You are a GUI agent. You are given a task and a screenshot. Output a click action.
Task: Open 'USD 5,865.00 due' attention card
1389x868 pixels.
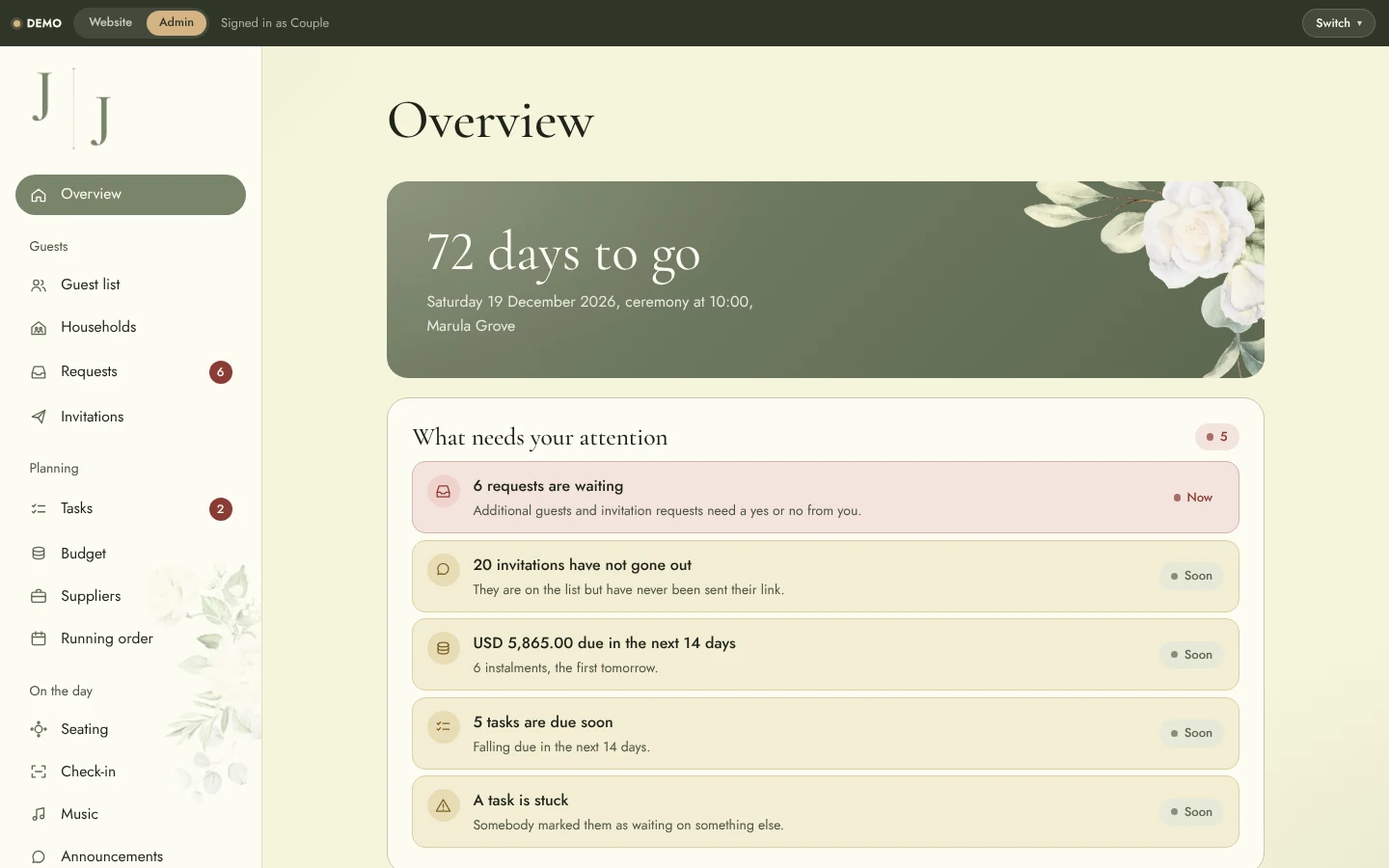(x=825, y=655)
